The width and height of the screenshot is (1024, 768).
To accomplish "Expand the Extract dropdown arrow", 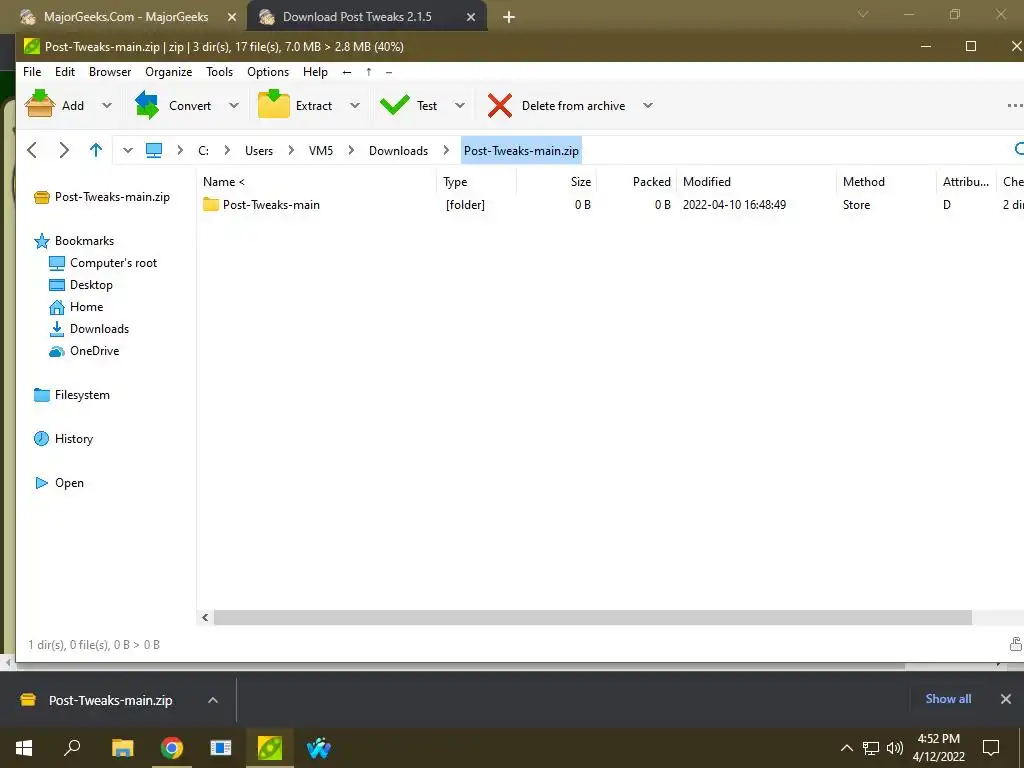I will pos(355,105).
